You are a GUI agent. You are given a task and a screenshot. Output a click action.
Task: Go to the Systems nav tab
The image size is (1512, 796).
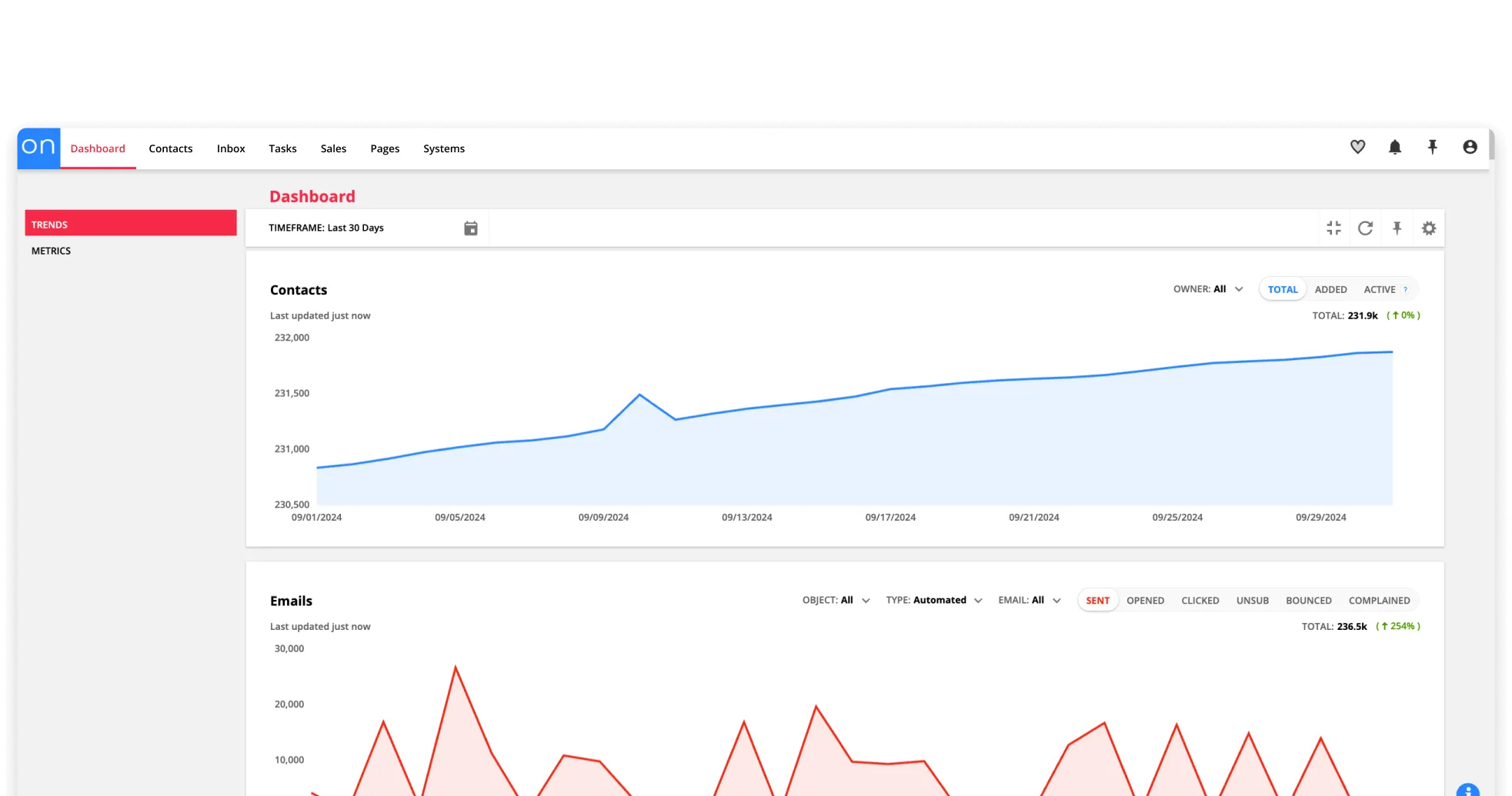pyautogui.click(x=444, y=148)
